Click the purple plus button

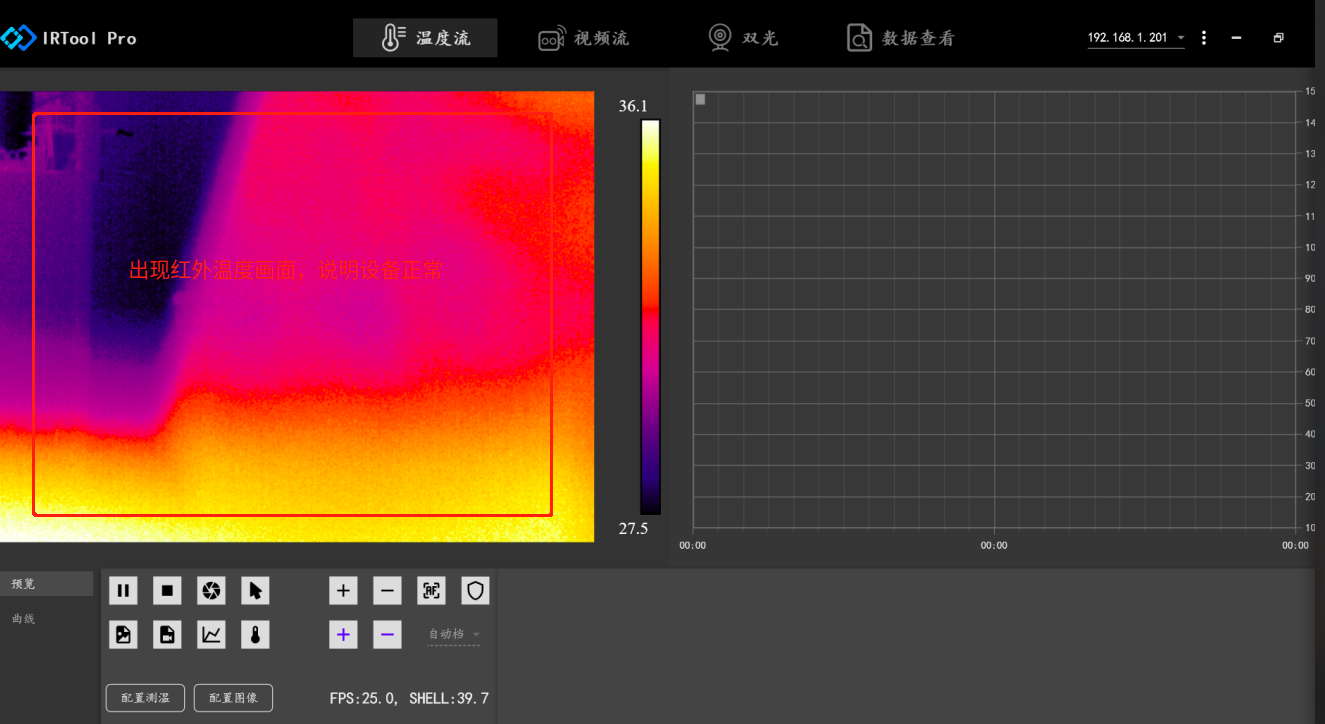click(x=343, y=634)
